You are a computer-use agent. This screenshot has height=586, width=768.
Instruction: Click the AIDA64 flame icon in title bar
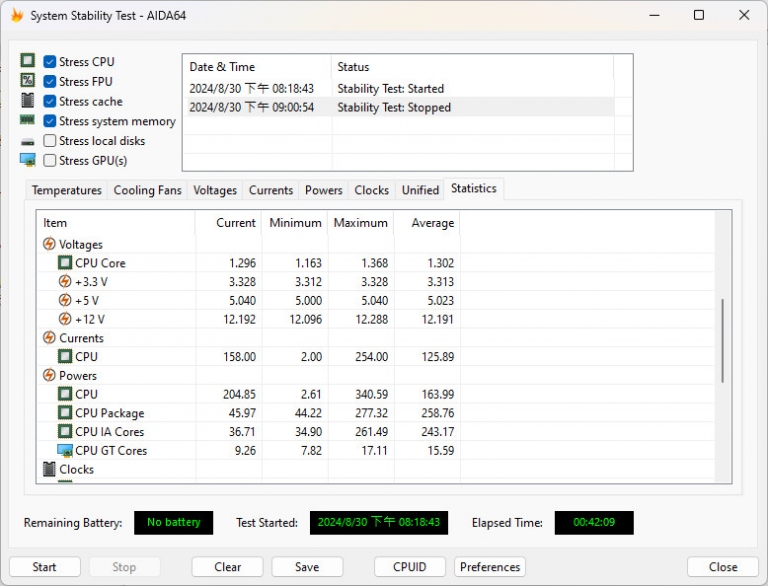[17, 16]
